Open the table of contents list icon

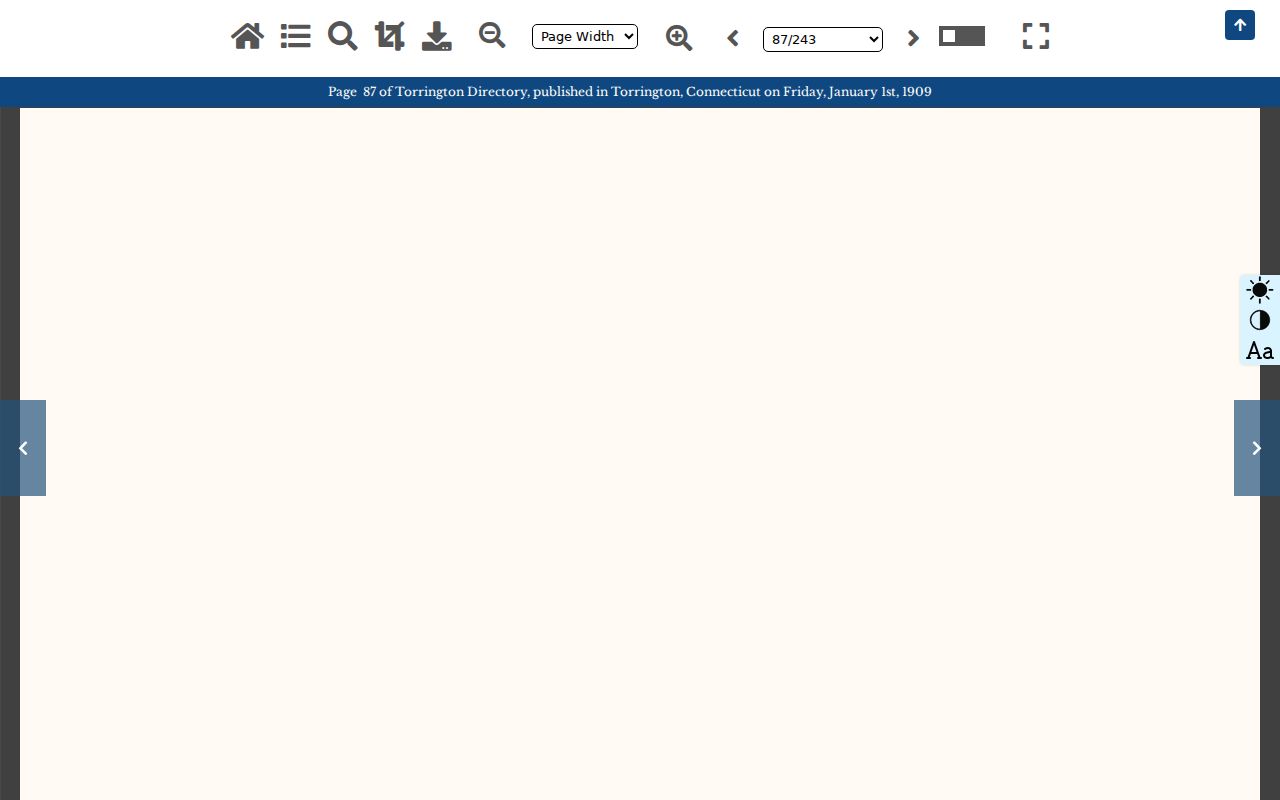point(295,37)
